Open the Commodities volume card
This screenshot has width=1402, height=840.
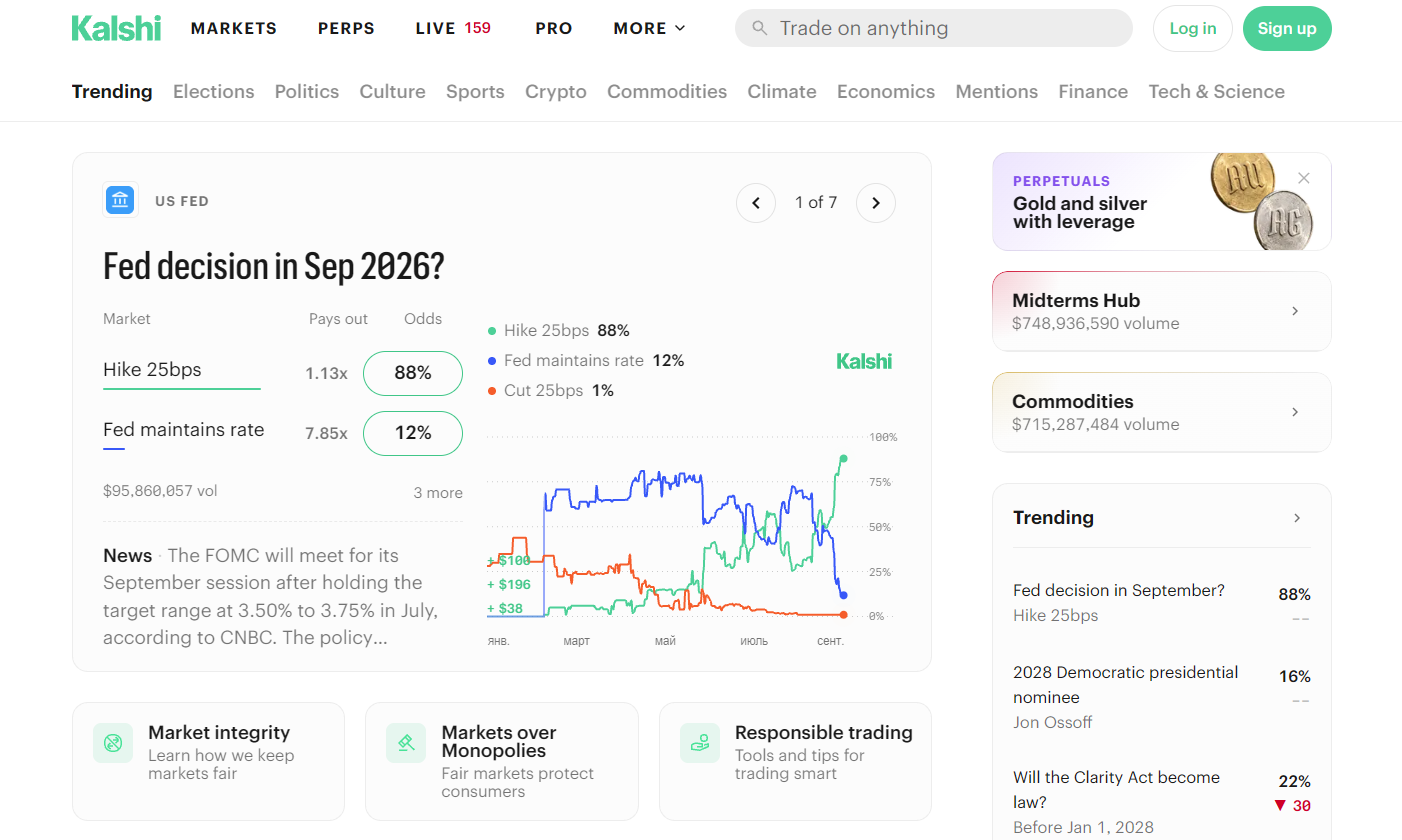coord(1162,412)
